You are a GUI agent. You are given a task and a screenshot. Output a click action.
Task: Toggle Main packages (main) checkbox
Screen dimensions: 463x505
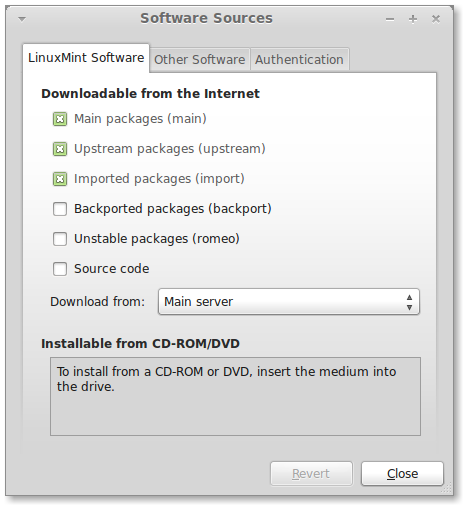point(60,119)
